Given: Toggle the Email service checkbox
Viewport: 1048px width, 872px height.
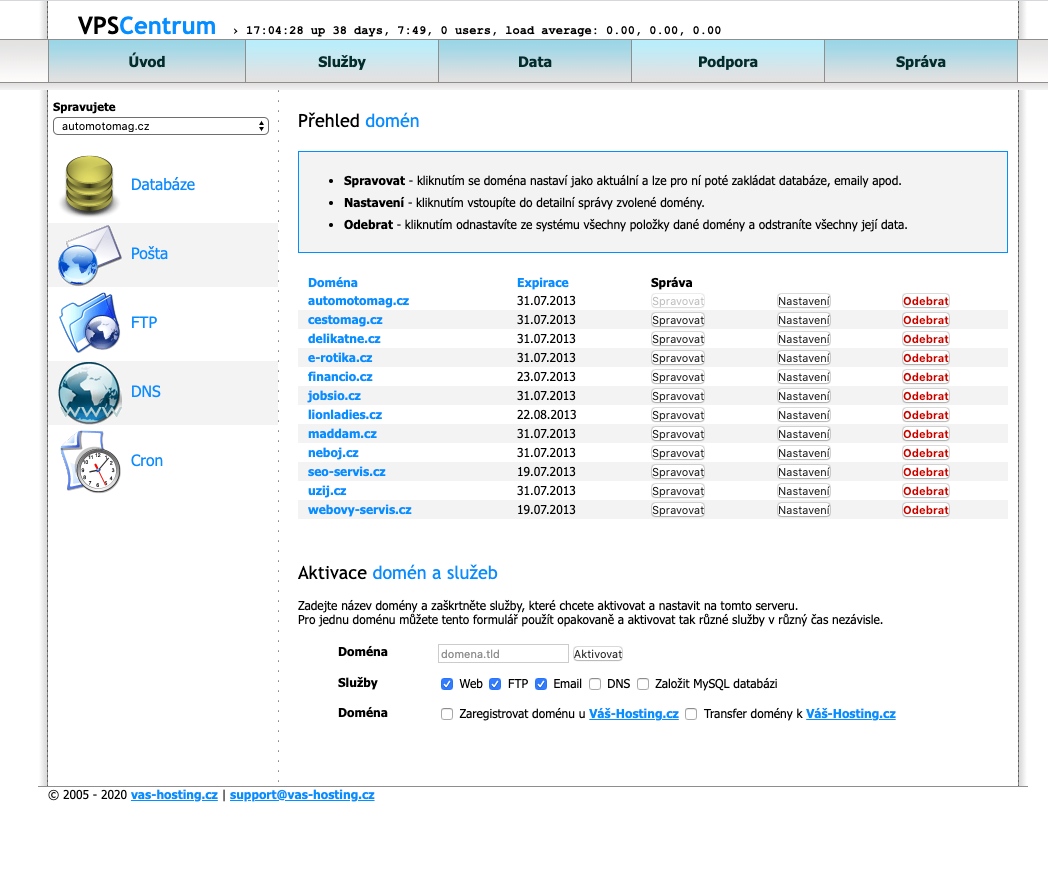Looking at the screenshot, I should [541, 684].
